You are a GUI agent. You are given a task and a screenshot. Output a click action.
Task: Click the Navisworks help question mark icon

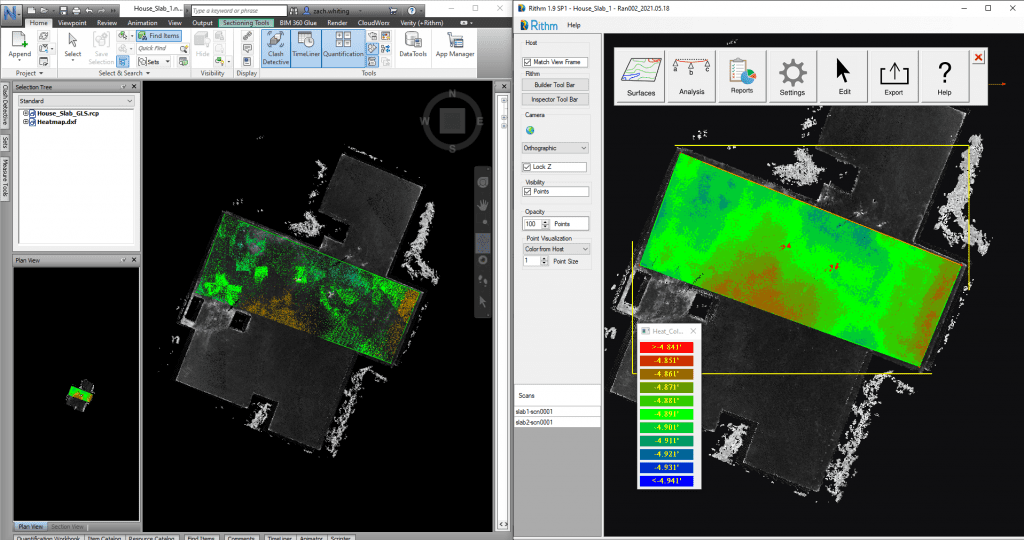coord(411,10)
